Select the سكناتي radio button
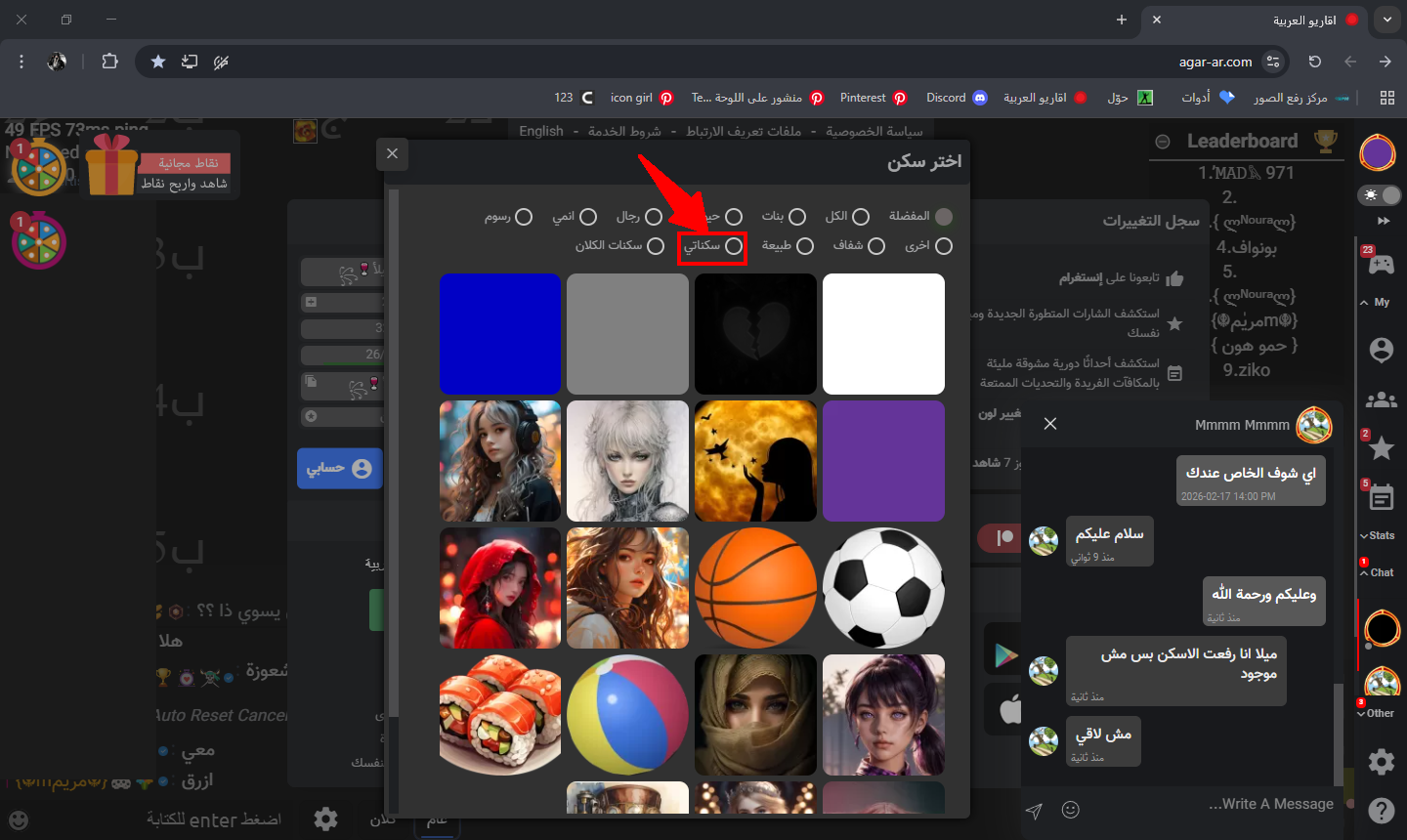The width and height of the screenshot is (1407, 840). tap(734, 246)
